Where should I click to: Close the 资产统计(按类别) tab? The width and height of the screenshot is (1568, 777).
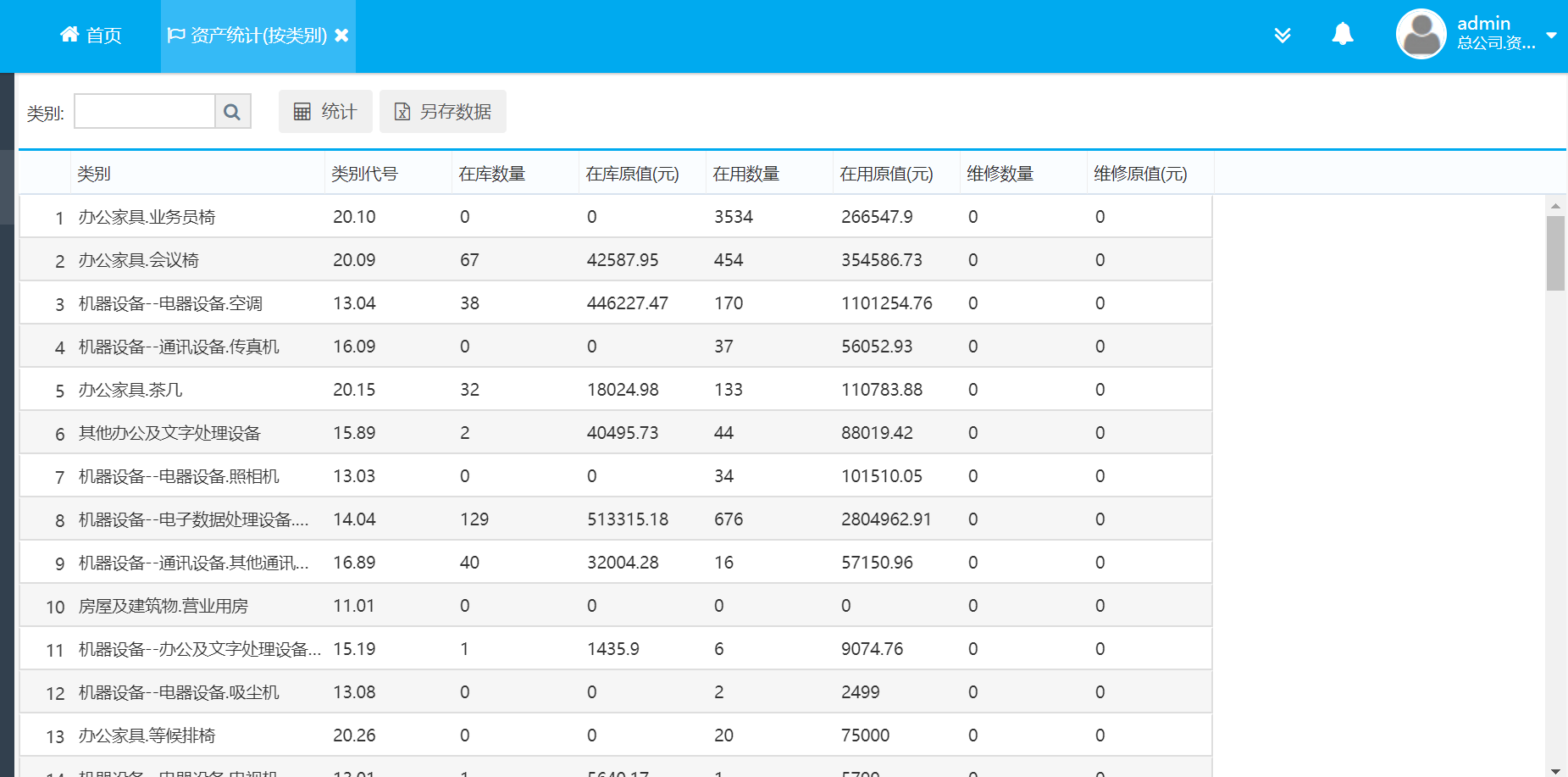341,36
